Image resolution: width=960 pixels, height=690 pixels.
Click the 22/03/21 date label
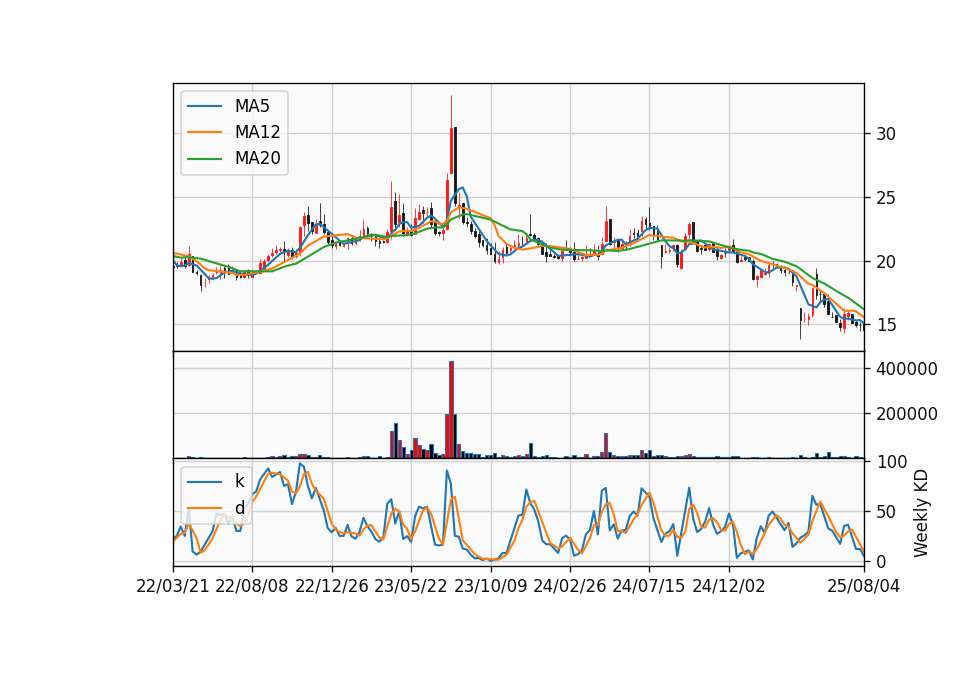pos(173,586)
